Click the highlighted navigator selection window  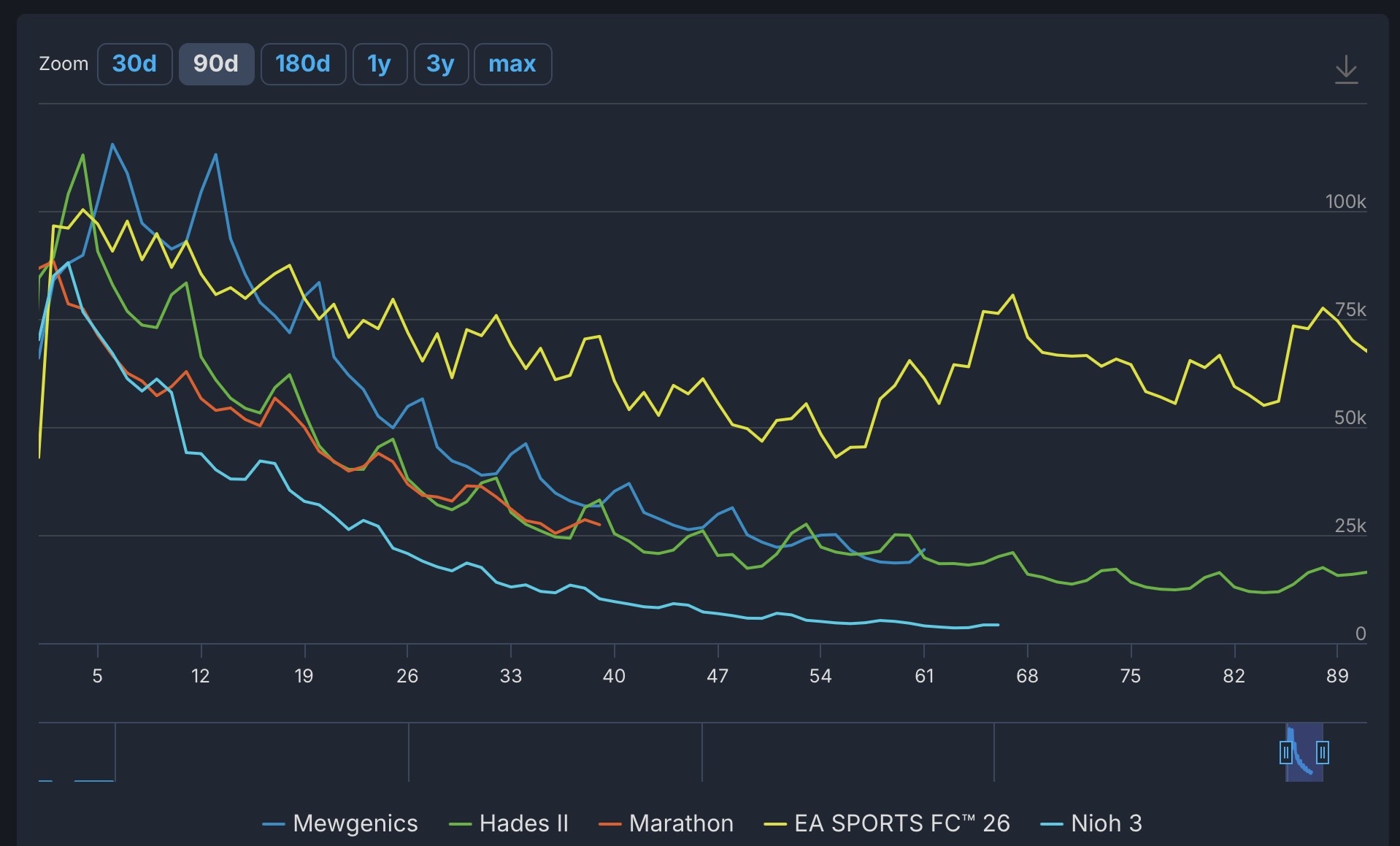(x=1304, y=753)
